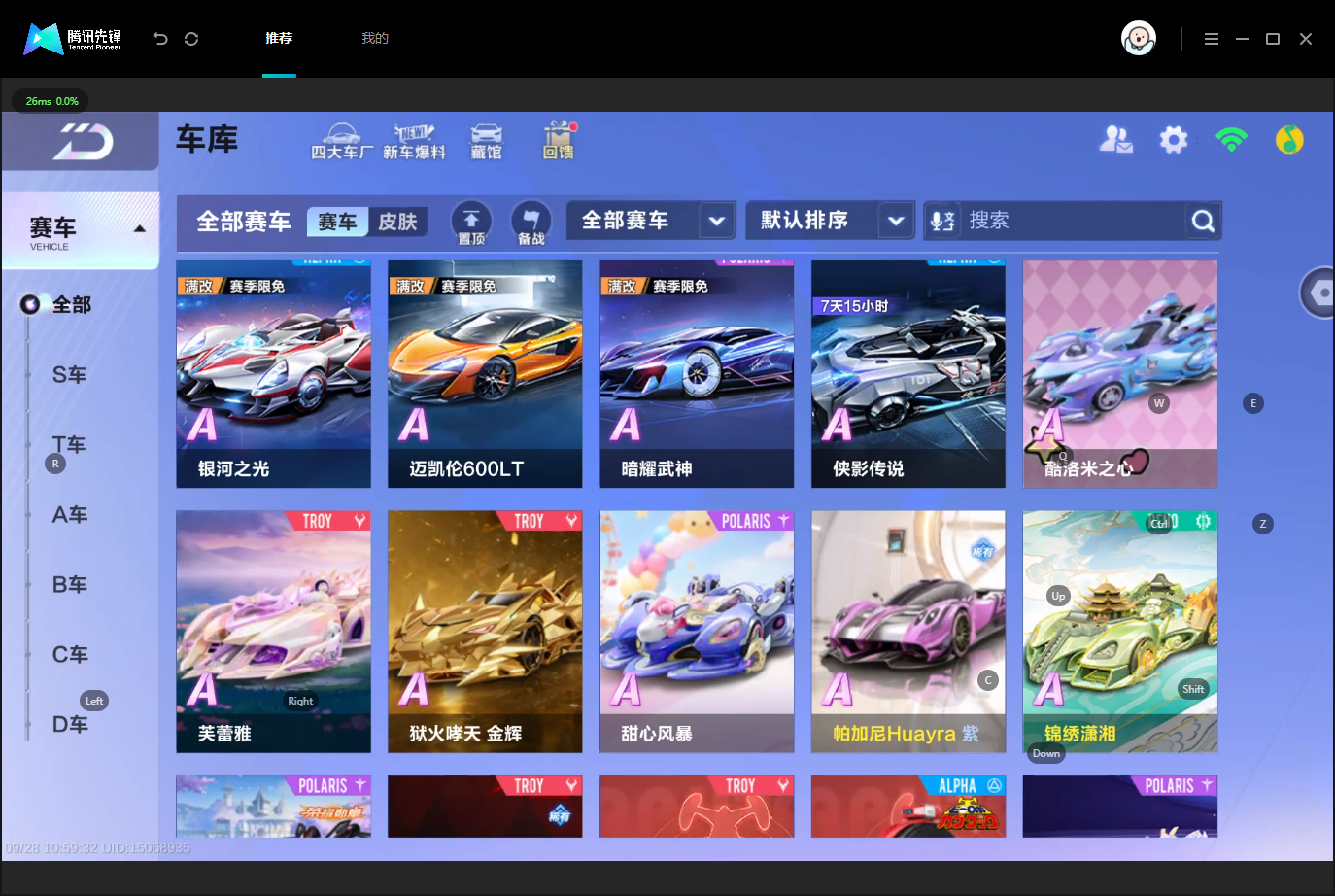Click the 备战 battle-ready icon

pos(531,223)
